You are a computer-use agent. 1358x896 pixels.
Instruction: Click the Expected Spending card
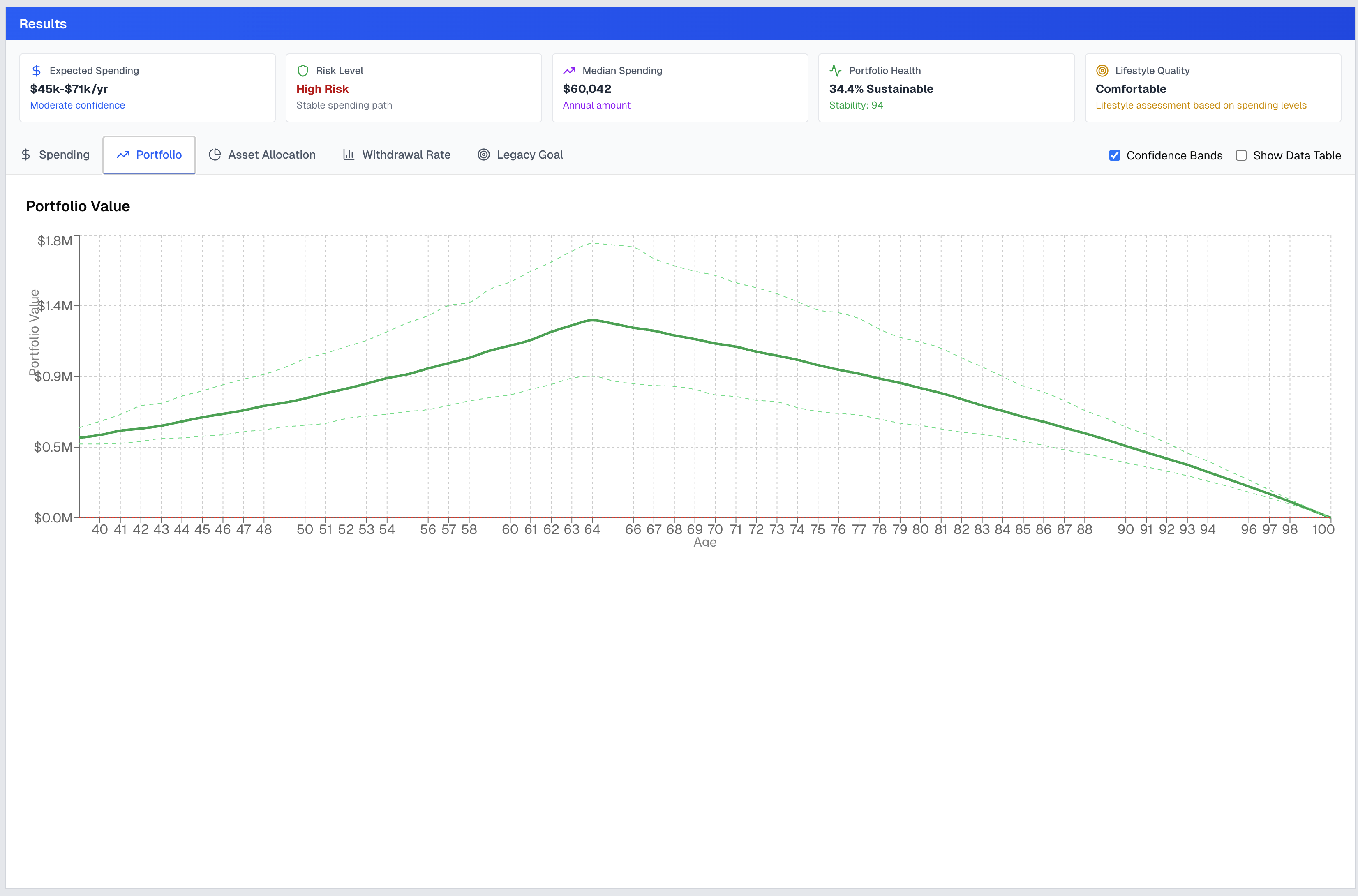[148, 88]
